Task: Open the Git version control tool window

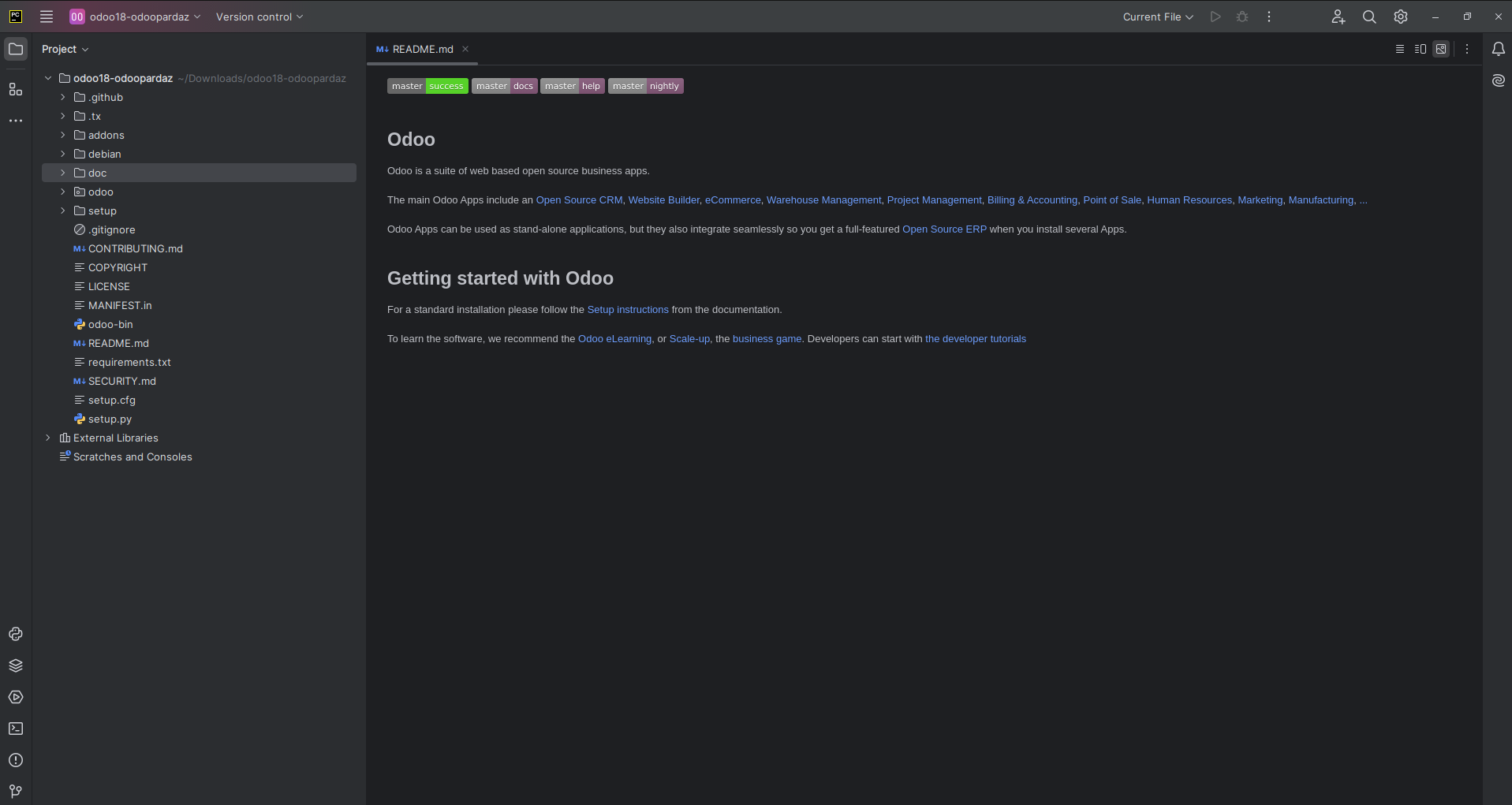Action: [x=16, y=791]
